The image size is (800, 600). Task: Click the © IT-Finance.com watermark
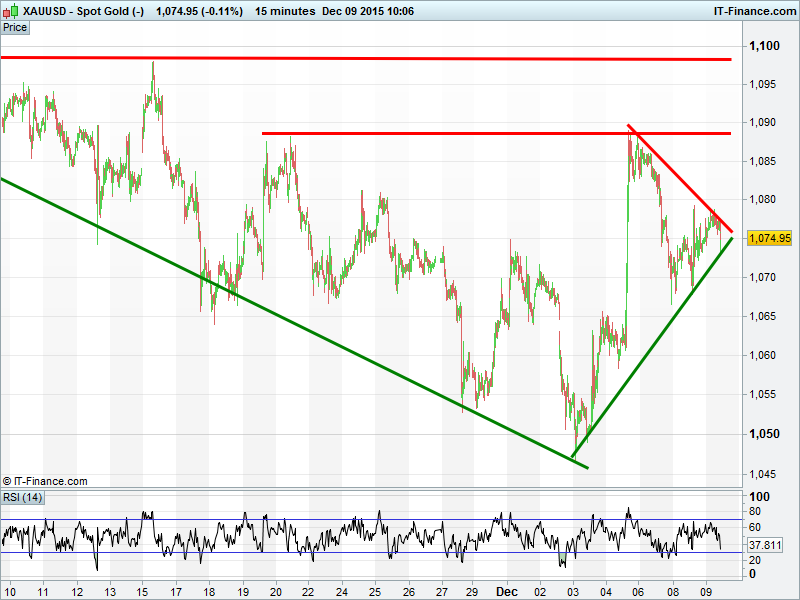pyautogui.click(x=45, y=481)
